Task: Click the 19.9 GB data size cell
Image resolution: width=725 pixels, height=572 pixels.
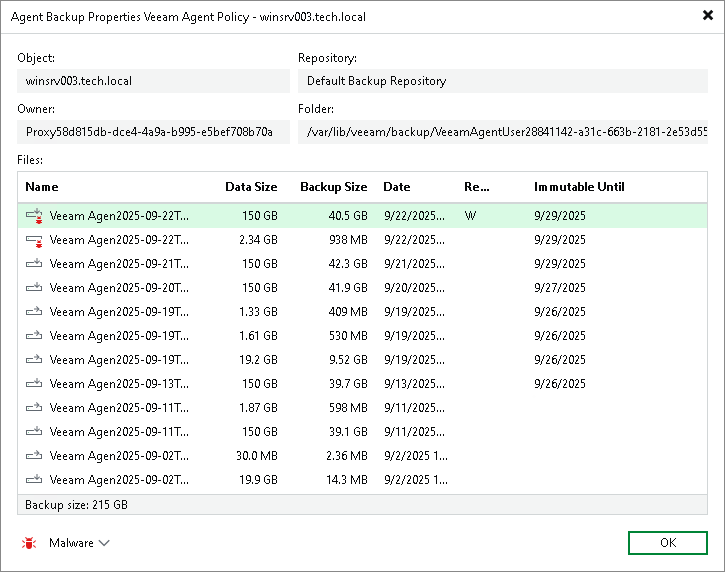Action: click(x=258, y=480)
